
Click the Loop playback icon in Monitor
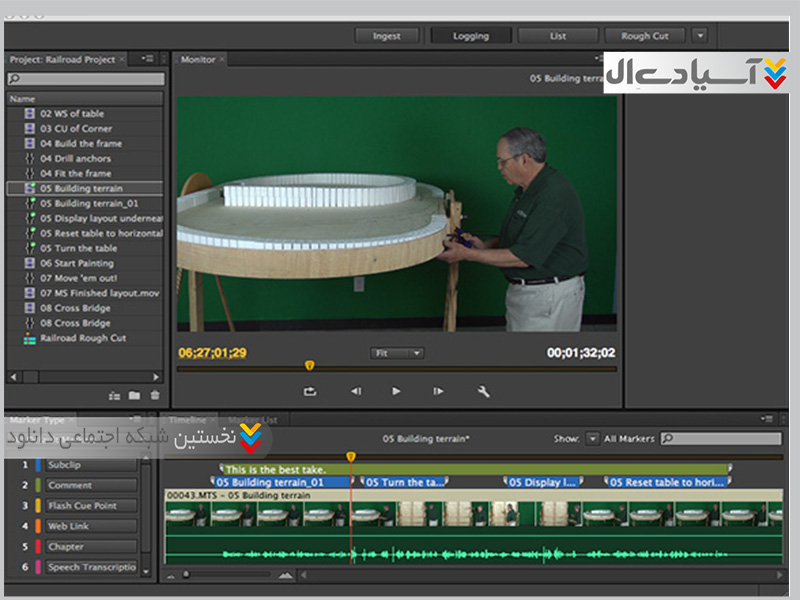pos(310,392)
